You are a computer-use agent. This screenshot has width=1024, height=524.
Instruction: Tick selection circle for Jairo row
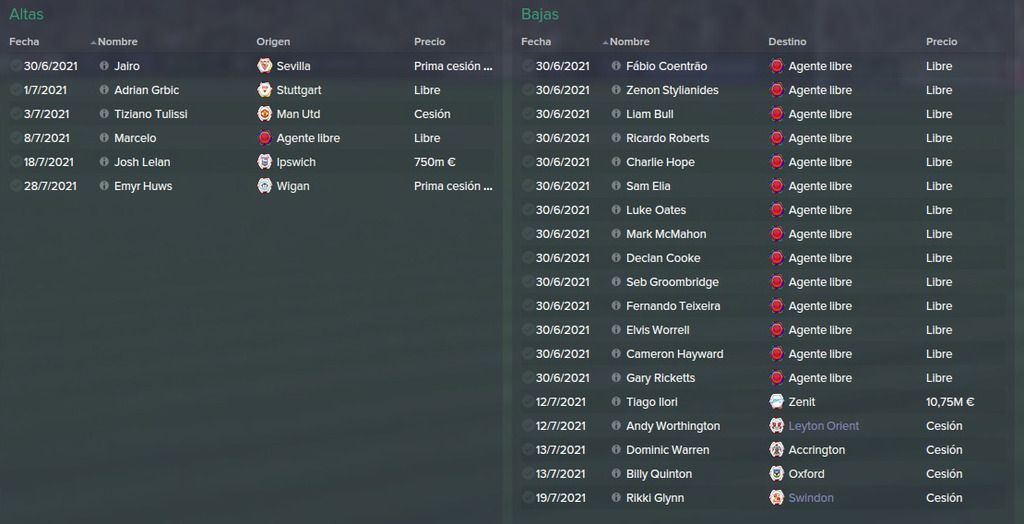tap(16, 66)
